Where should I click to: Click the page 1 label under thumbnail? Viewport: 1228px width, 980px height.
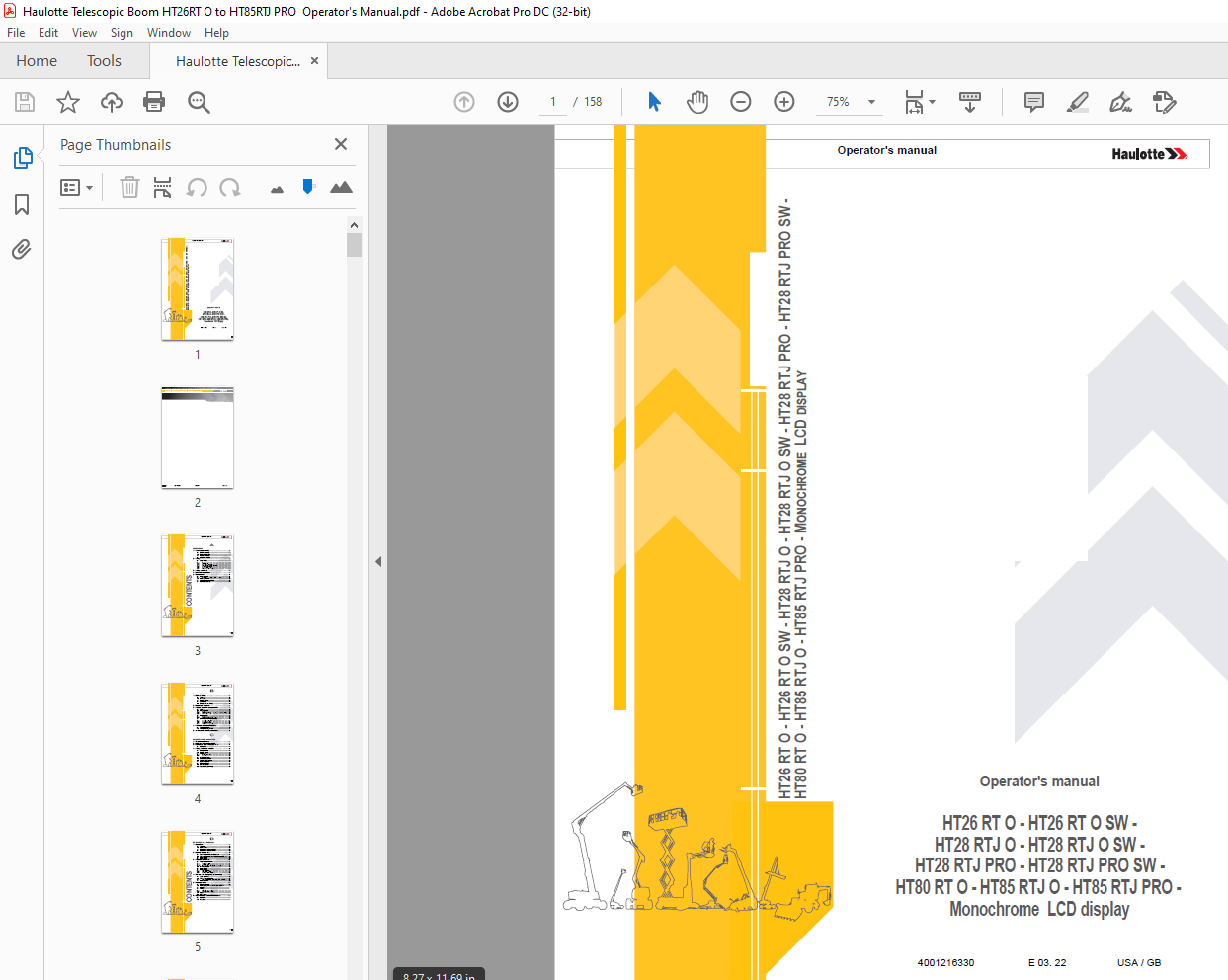(x=198, y=354)
